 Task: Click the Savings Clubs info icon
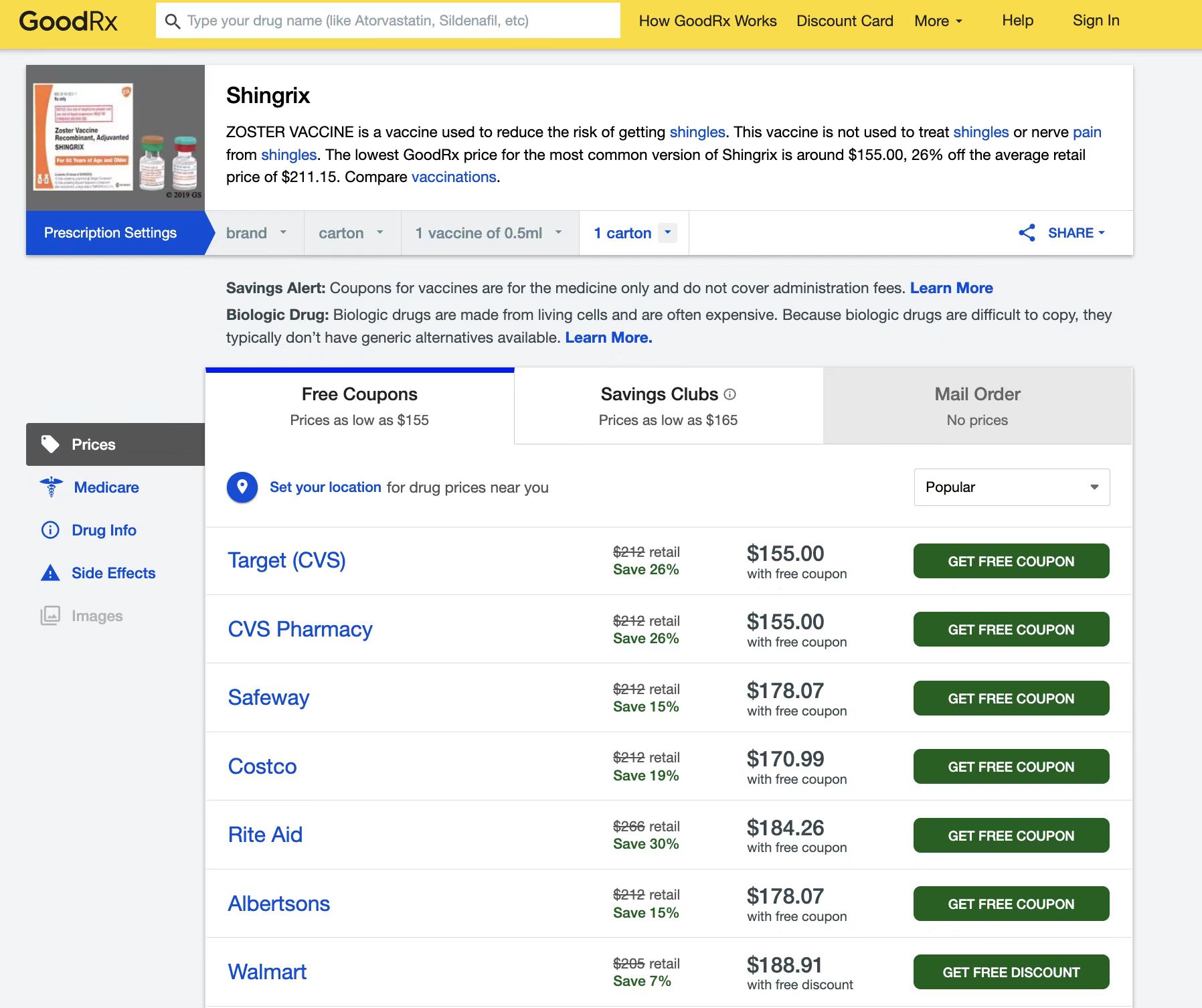[x=730, y=394]
